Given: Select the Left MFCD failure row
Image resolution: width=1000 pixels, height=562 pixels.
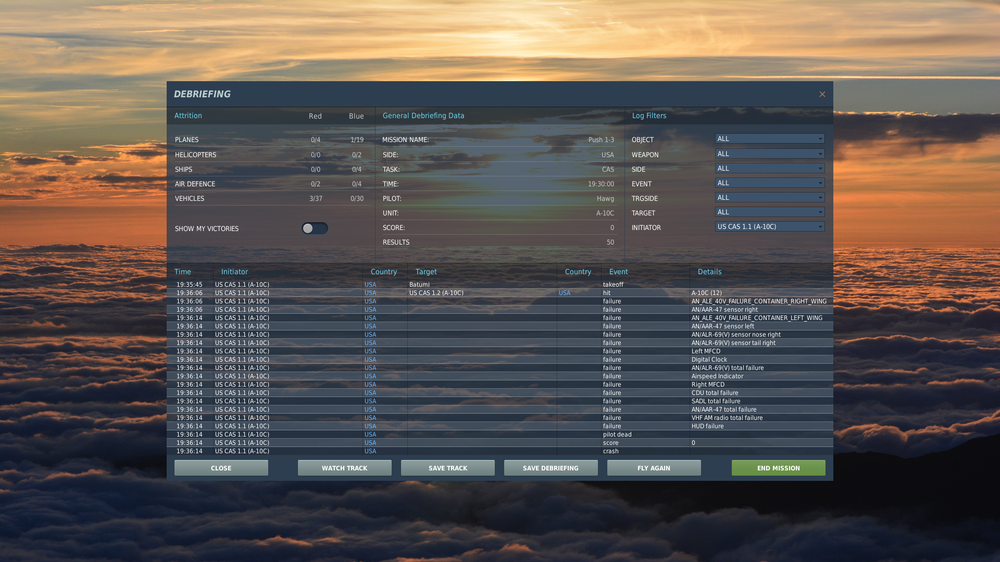Looking at the screenshot, I should [501, 351].
